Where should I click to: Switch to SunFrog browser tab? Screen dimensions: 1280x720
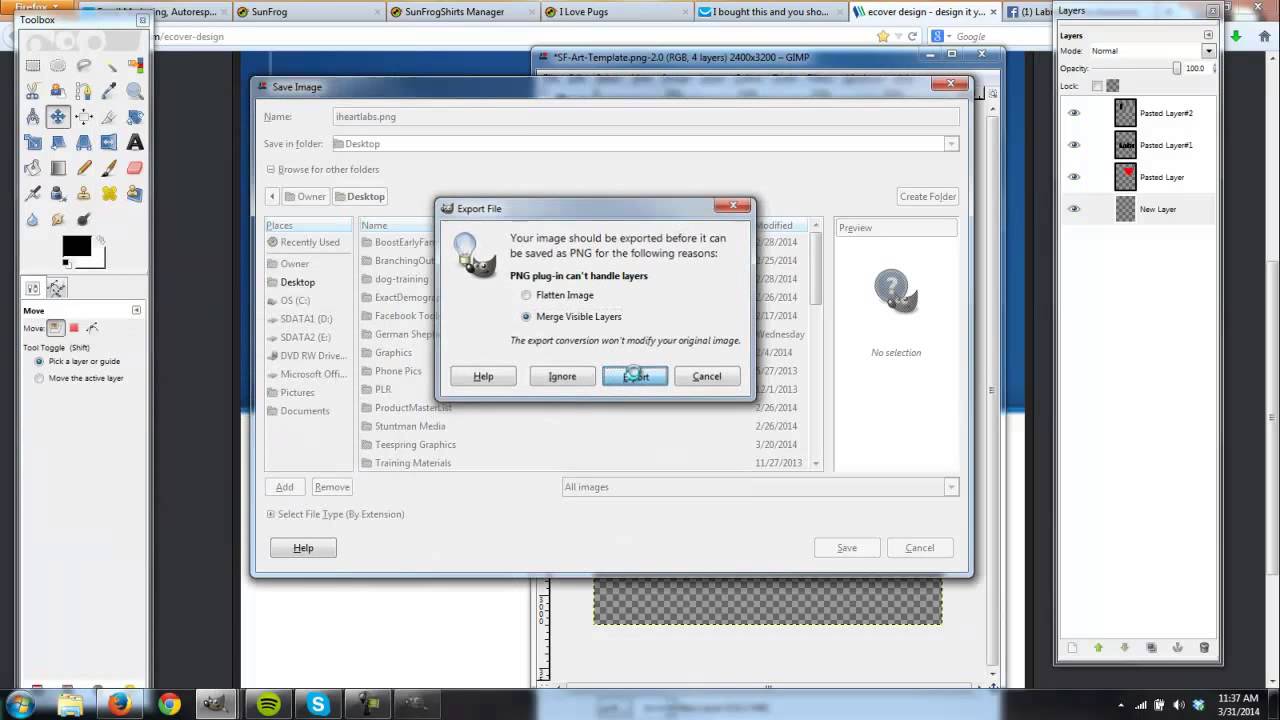tap(307, 12)
